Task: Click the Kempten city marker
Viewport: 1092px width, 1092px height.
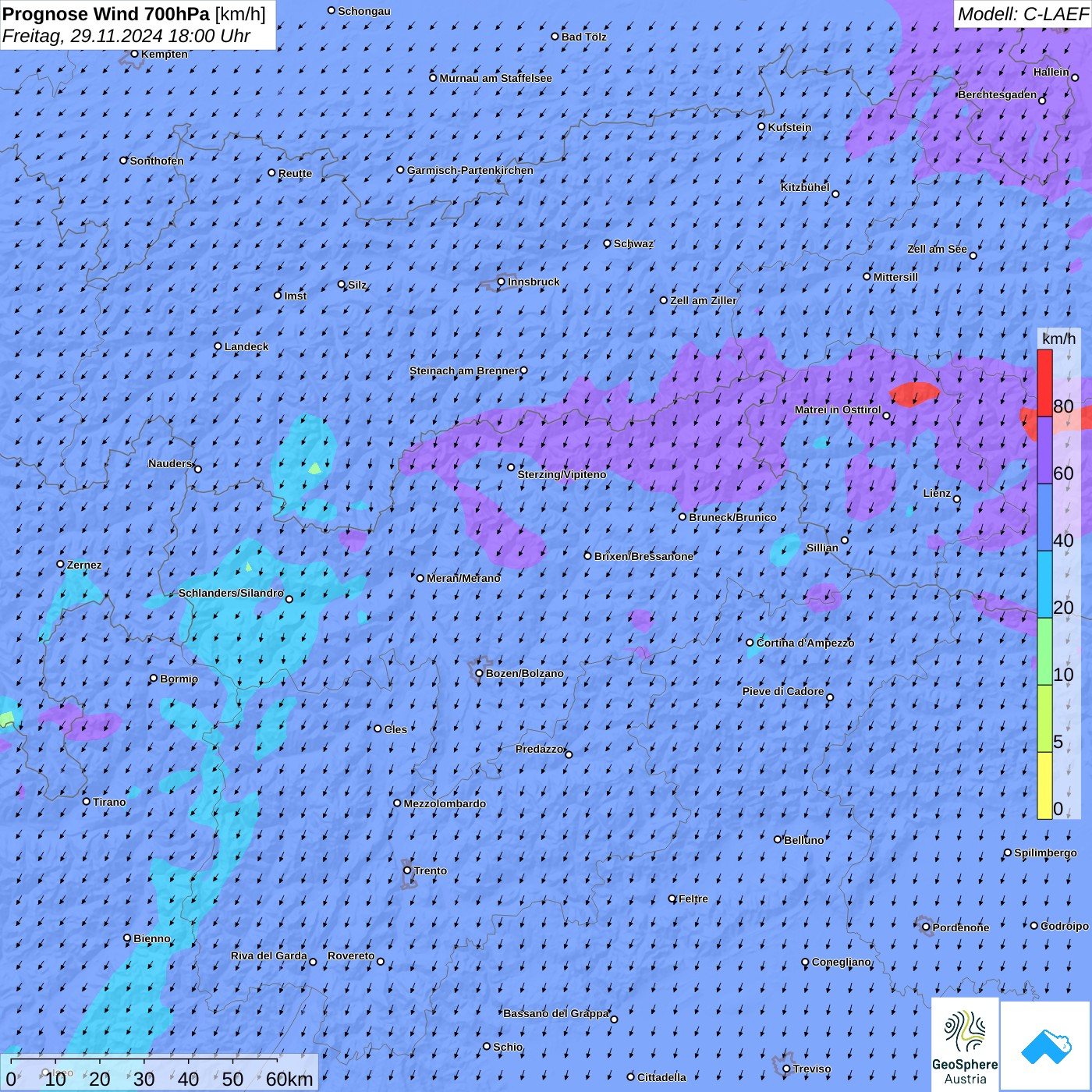Action: [134, 54]
